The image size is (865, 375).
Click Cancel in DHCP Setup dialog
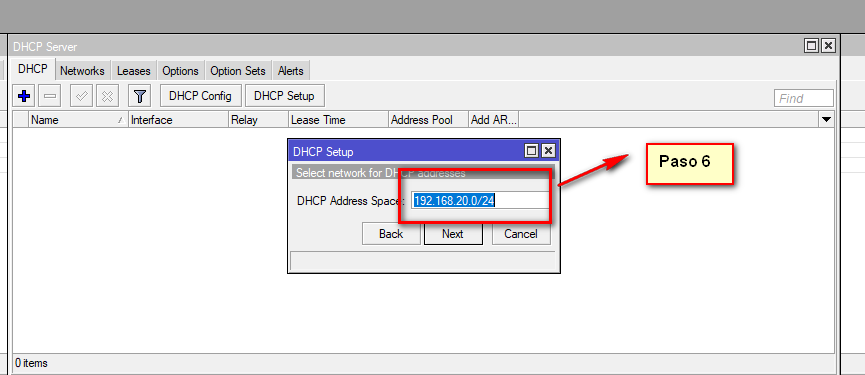pos(521,234)
